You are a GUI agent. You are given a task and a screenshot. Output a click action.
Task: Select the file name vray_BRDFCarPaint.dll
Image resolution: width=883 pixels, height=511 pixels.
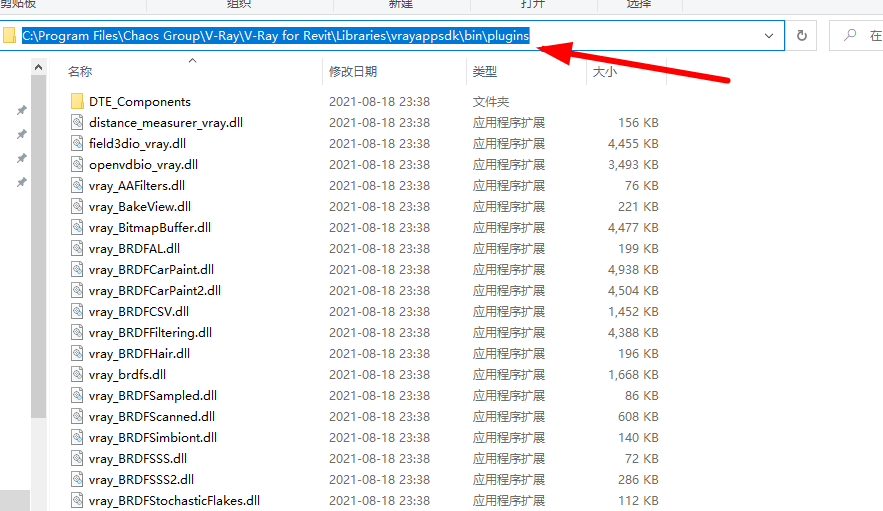point(151,269)
